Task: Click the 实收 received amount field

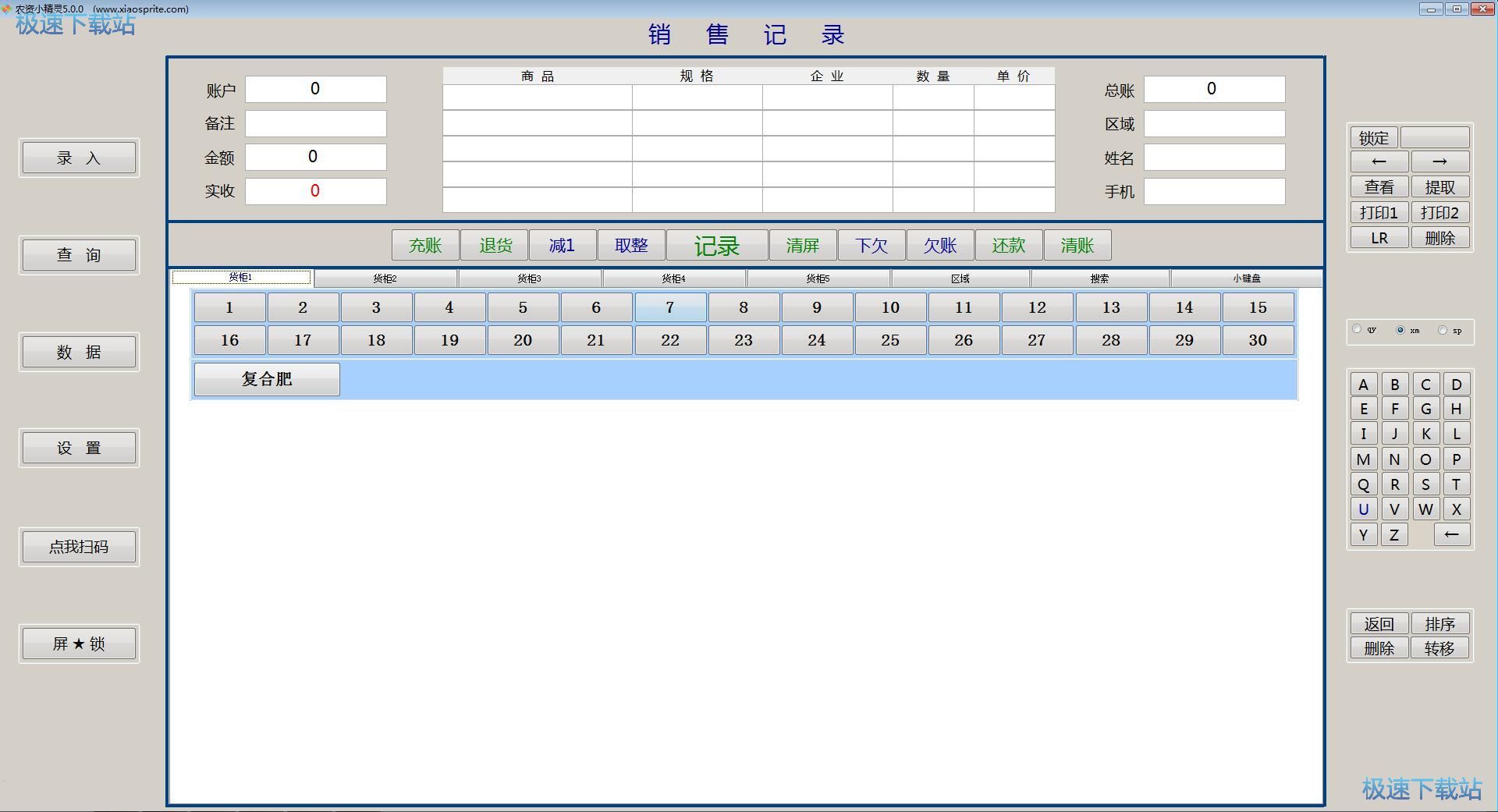Action: click(316, 191)
